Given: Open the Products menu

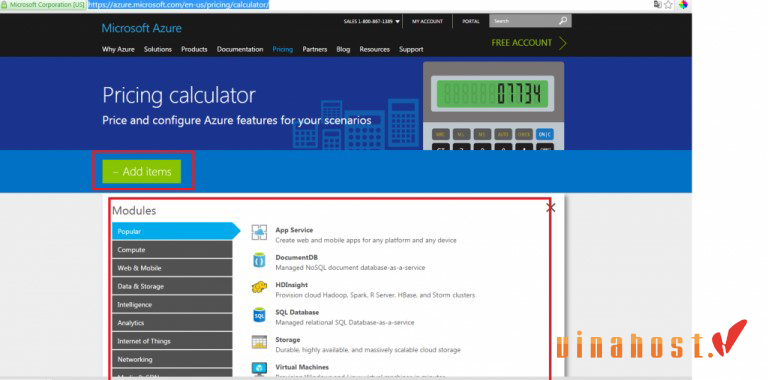Looking at the screenshot, I should pyautogui.click(x=194, y=49).
